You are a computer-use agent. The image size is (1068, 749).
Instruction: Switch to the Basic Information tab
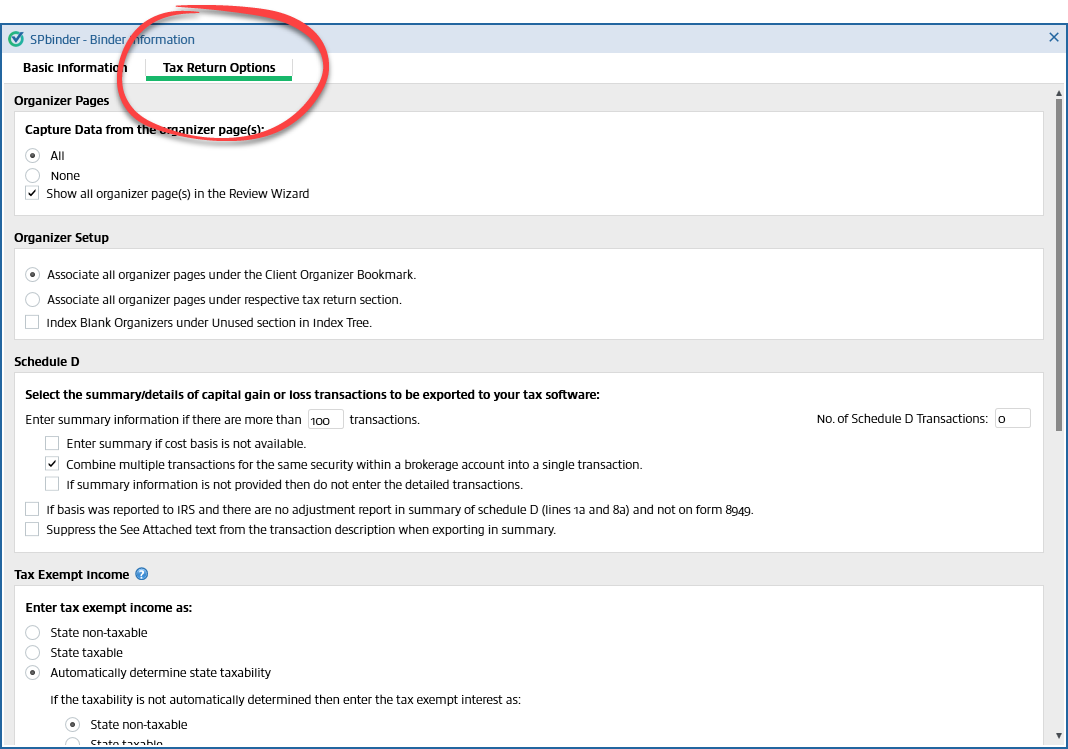pos(74,67)
